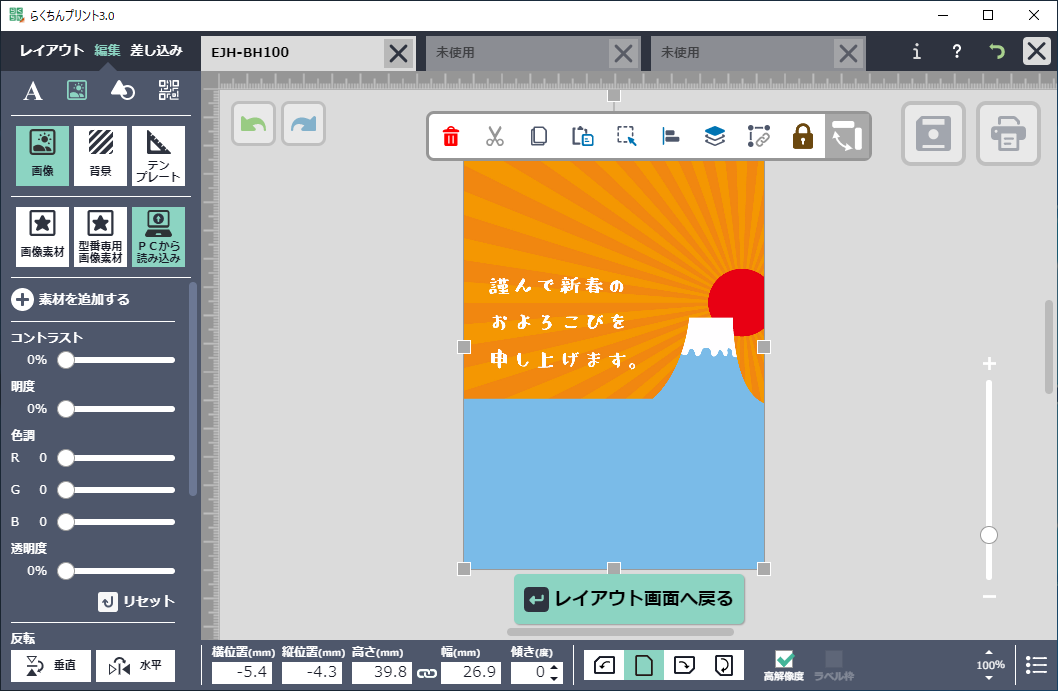The width and height of the screenshot is (1058, 691).
Task: Click the green return arrow in header
Action: point(997,52)
